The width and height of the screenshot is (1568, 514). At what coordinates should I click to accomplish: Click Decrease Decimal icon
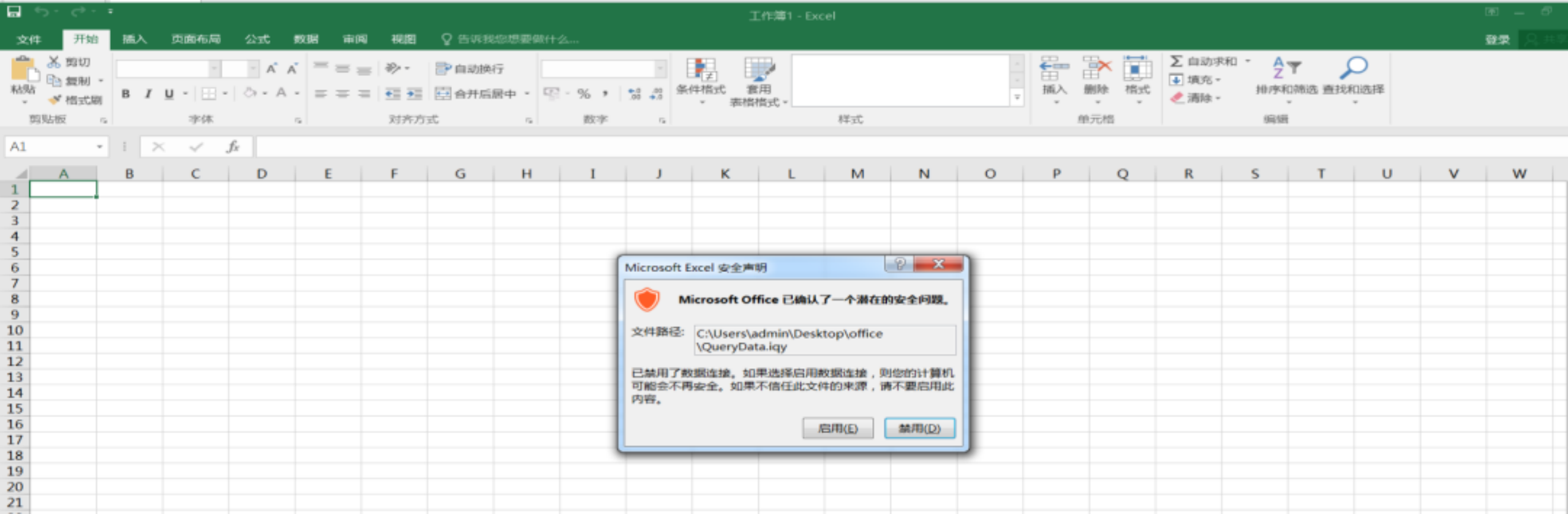[656, 94]
